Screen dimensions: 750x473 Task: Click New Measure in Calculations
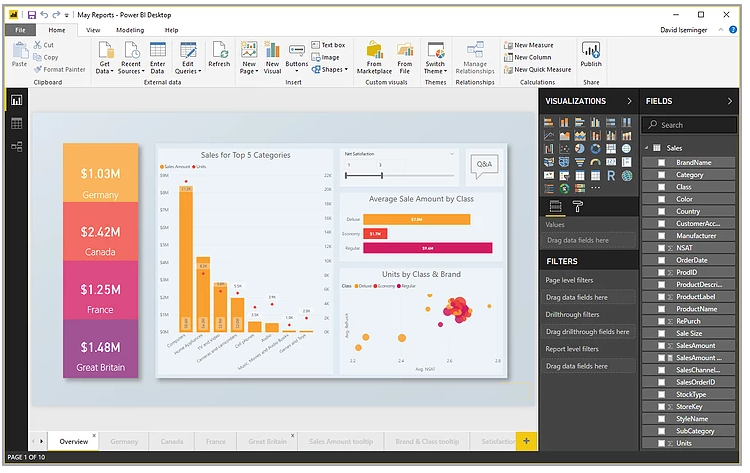(x=529, y=45)
